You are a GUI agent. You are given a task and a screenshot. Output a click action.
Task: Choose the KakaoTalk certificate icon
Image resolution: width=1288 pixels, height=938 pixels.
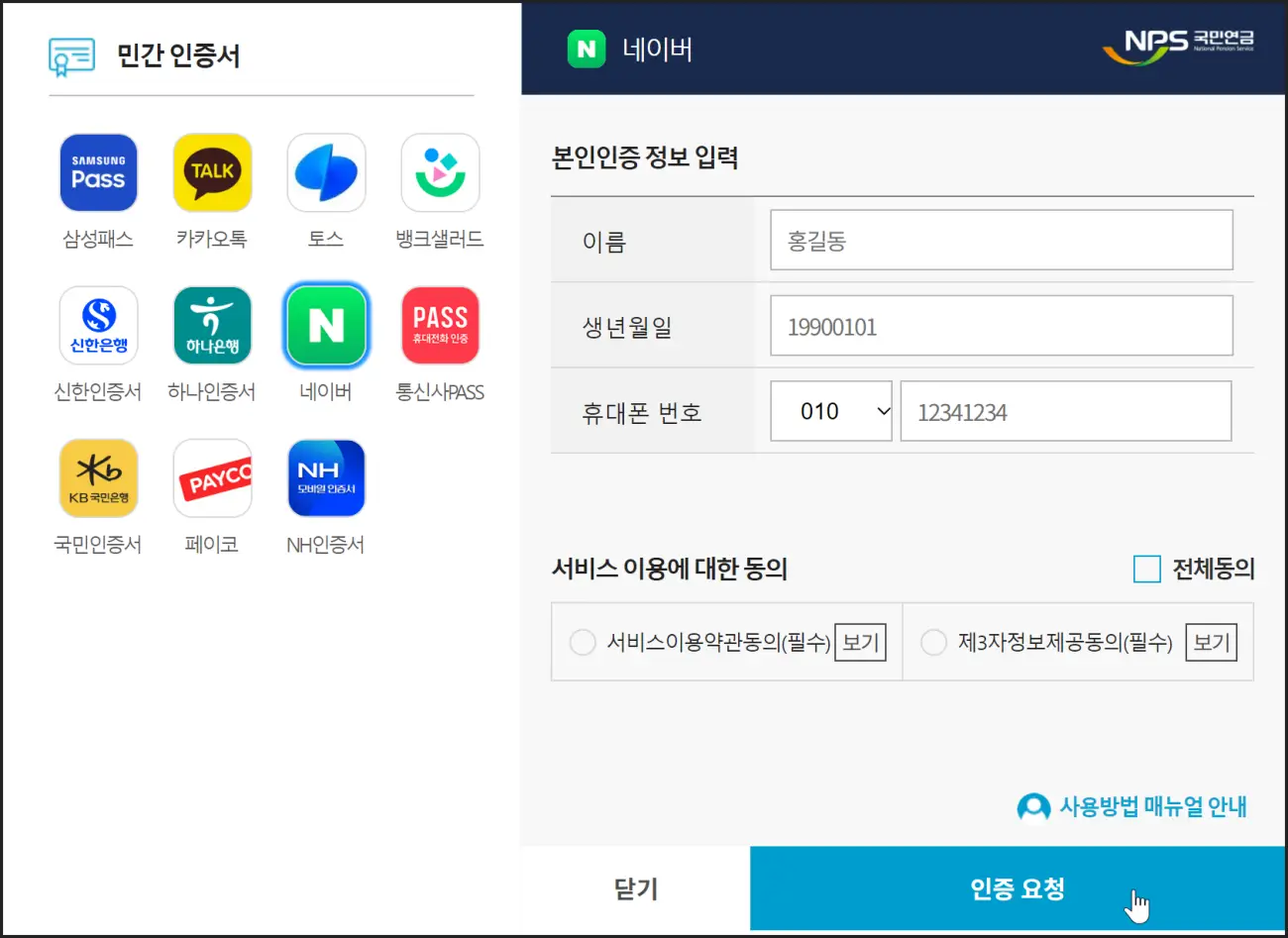[x=212, y=173]
